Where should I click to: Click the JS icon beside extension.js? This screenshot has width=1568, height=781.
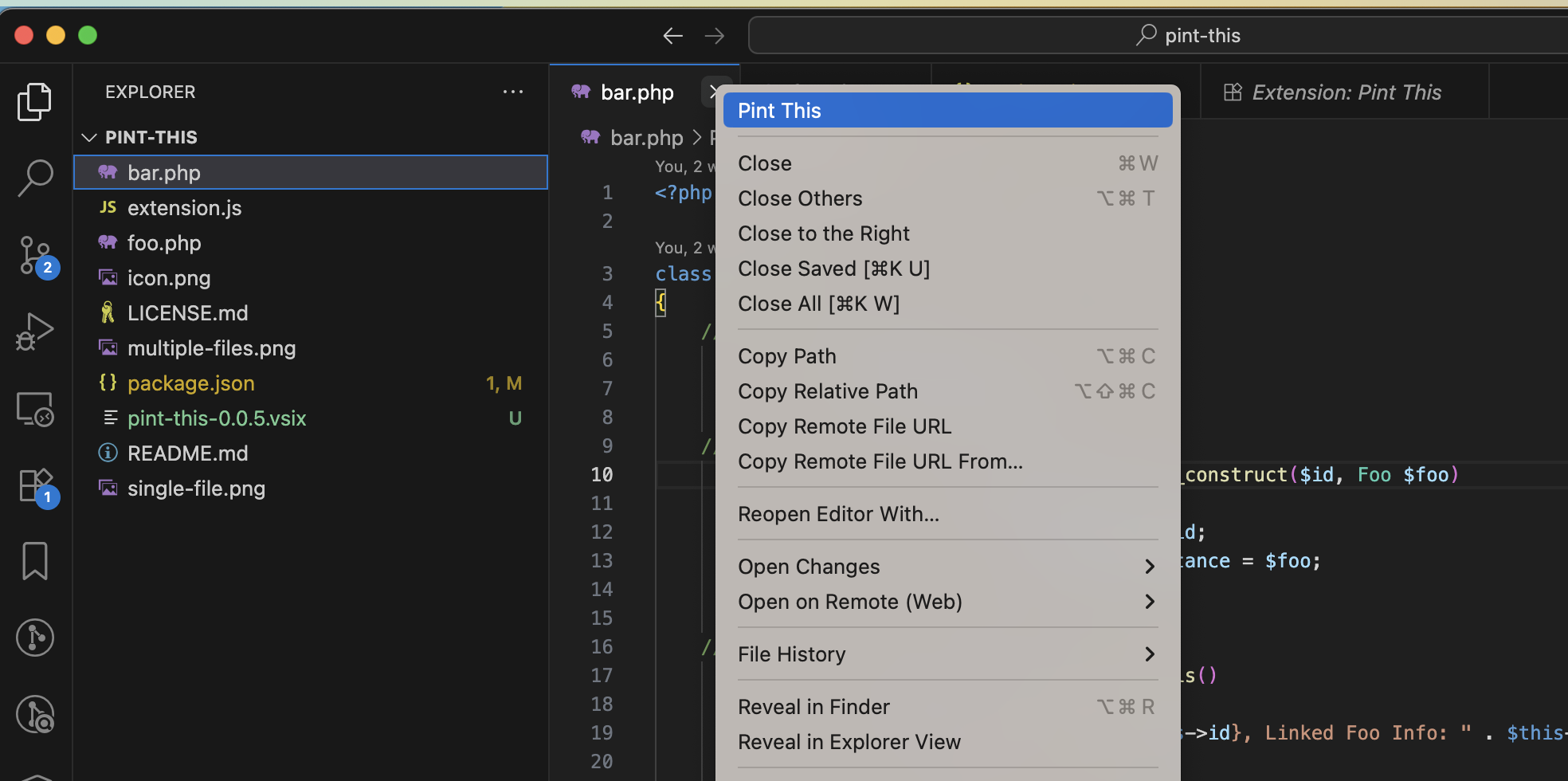click(x=108, y=207)
